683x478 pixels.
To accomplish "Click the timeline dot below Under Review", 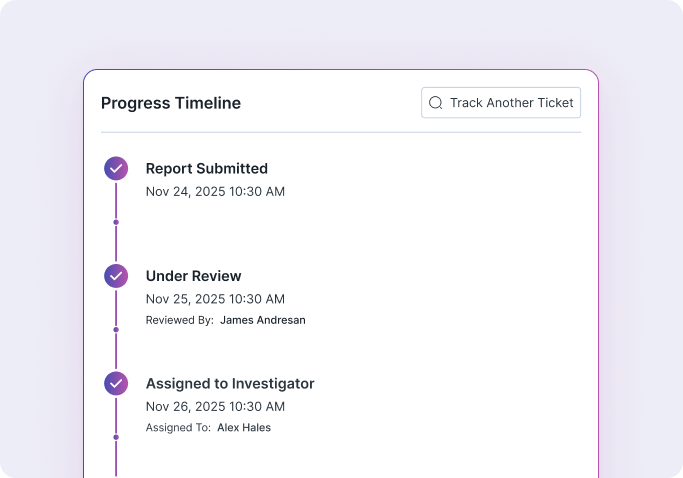I will pos(116,329).
